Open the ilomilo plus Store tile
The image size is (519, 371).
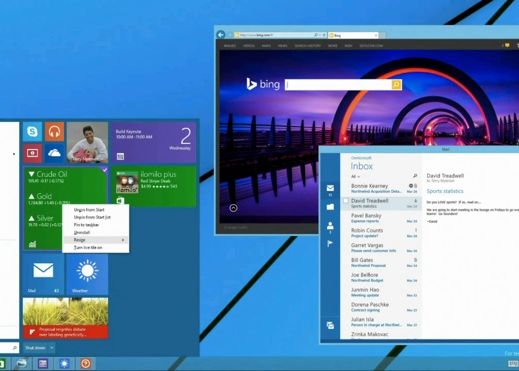point(154,187)
